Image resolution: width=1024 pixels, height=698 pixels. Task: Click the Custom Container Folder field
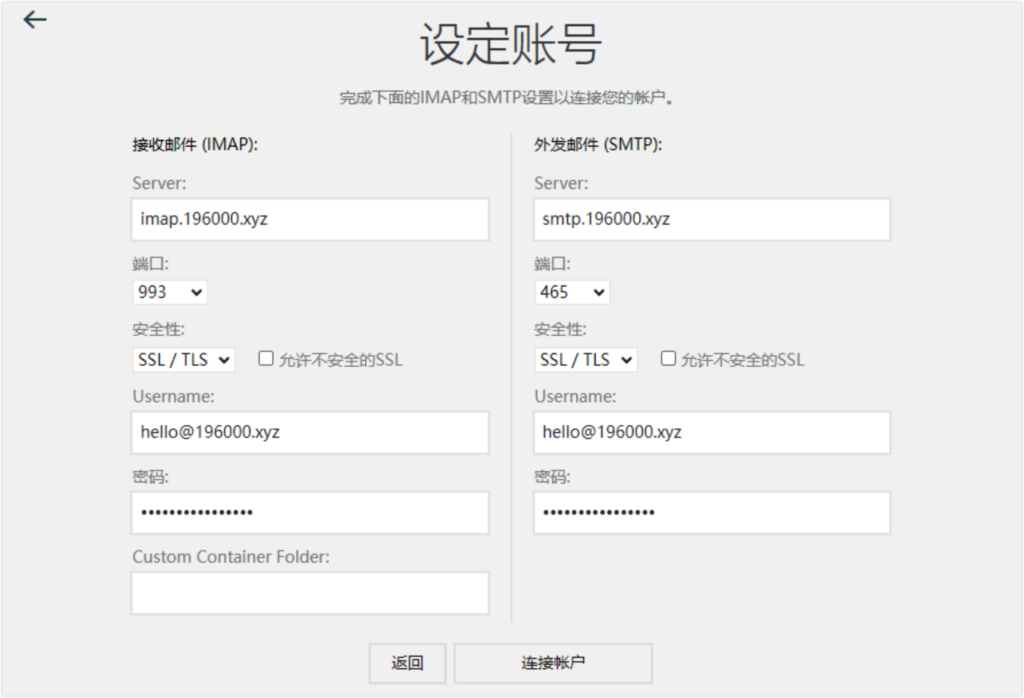pyautogui.click(x=310, y=593)
